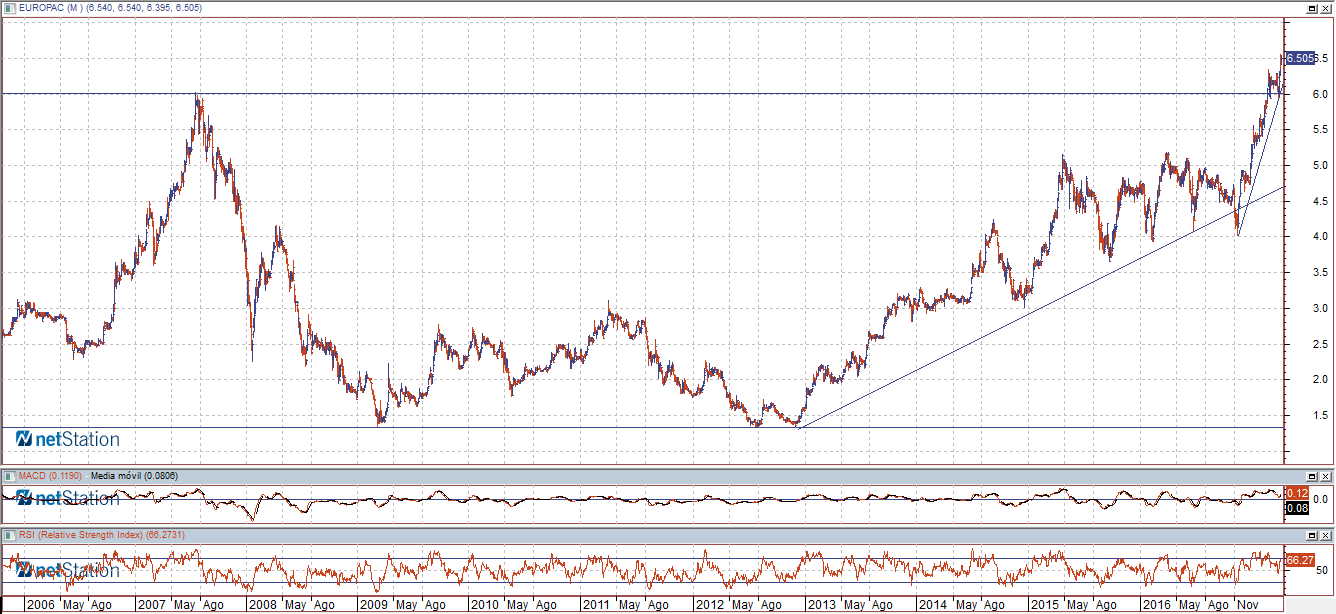Screen dimensions: 1336x614
Task: Click the 2012 label on time axis
Action: (x=709, y=605)
